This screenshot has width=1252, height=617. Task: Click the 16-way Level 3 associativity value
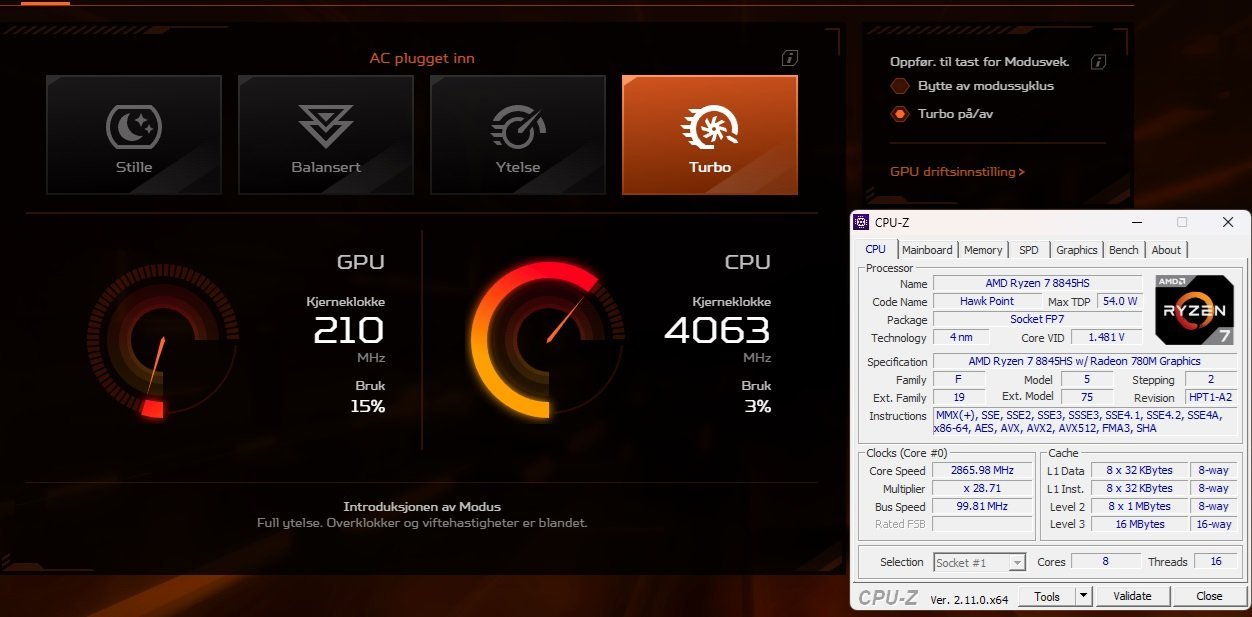pos(1214,524)
